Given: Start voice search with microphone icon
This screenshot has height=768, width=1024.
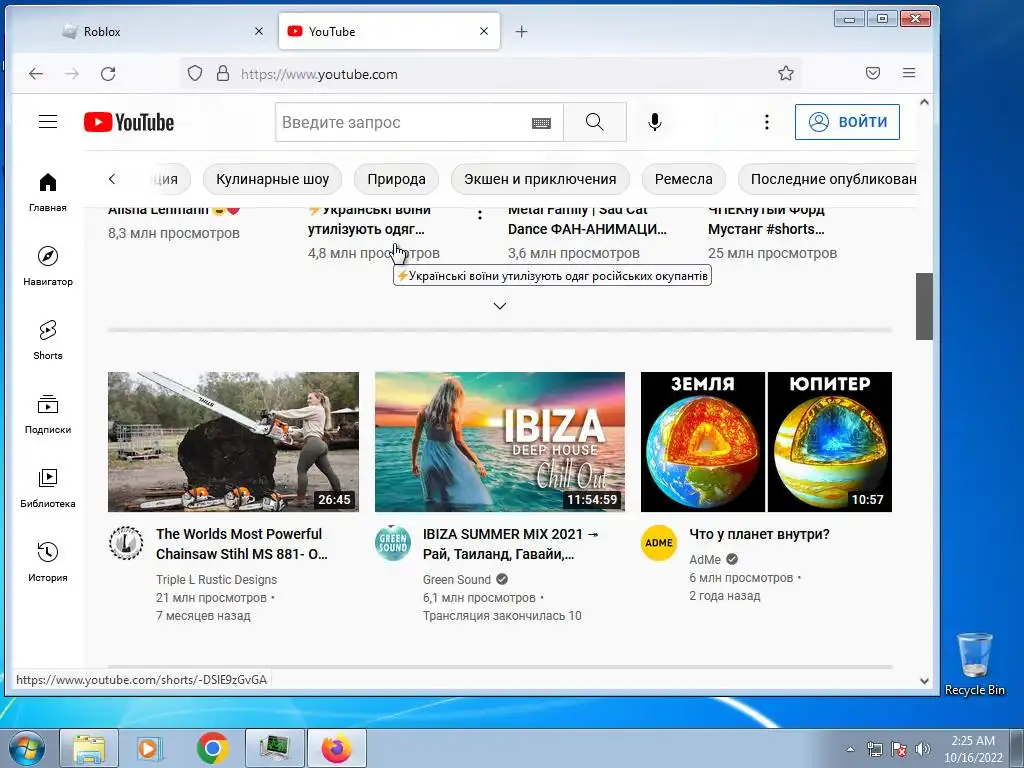Looking at the screenshot, I should [x=654, y=122].
